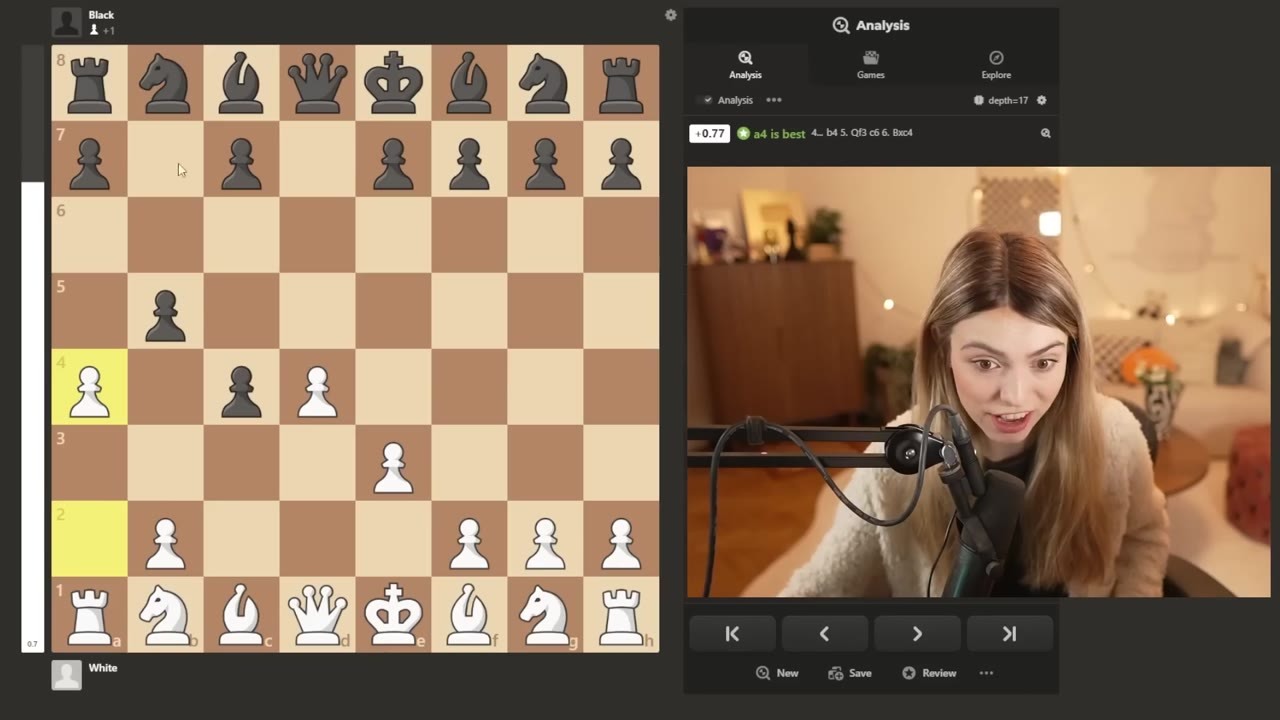Screen dimensions: 1280x720
Task: Open board settings gear above the board
Action: (x=671, y=15)
